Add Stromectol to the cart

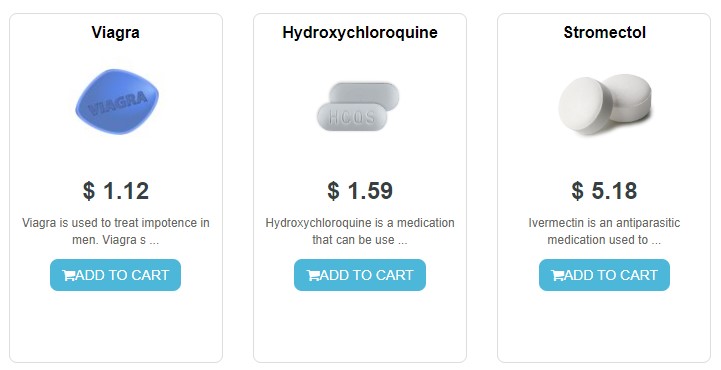(x=604, y=275)
